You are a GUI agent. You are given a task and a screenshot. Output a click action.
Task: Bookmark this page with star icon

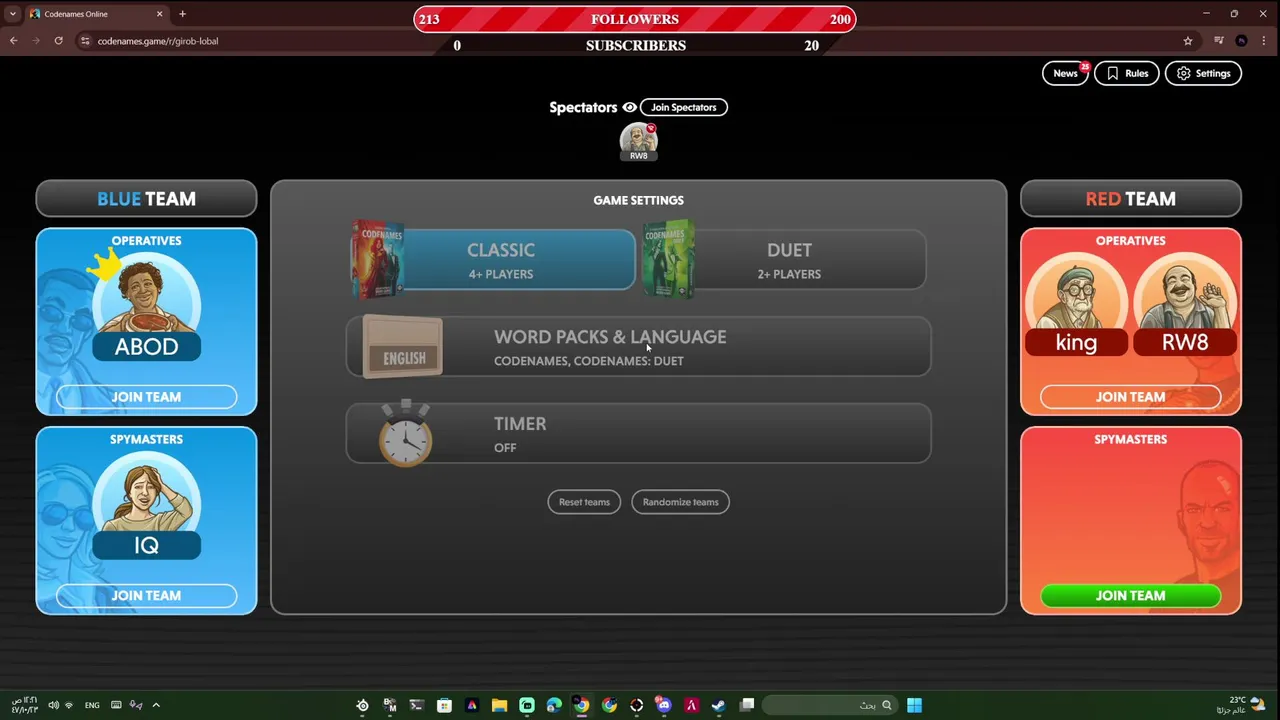coord(1188,41)
